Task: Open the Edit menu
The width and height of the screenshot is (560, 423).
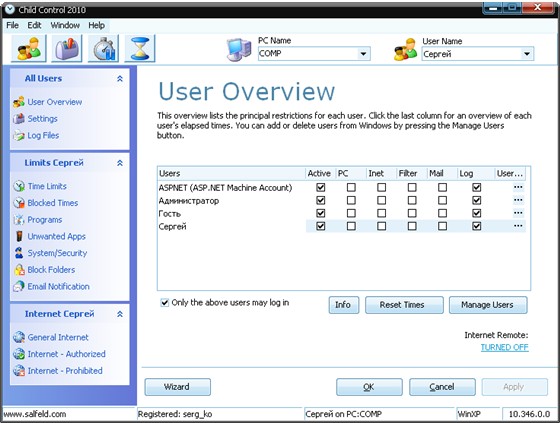Action: click(34, 25)
